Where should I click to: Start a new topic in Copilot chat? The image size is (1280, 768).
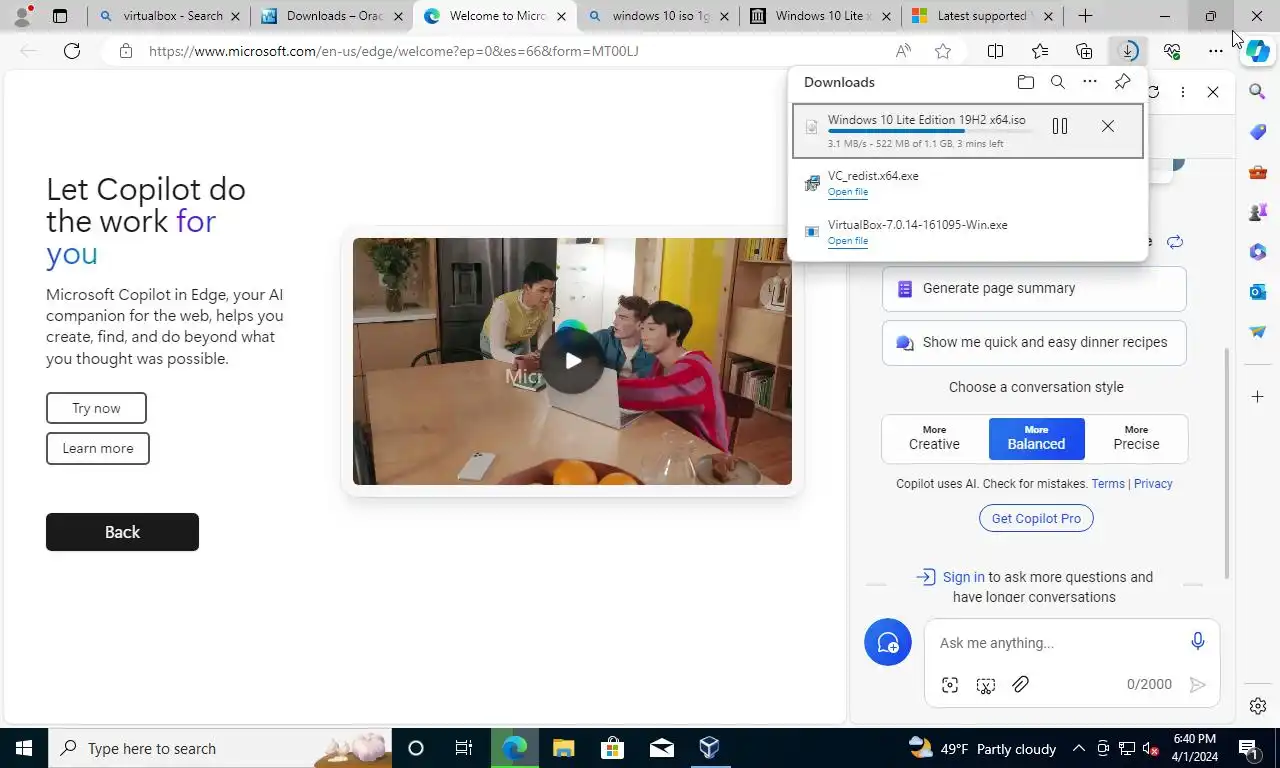point(888,642)
